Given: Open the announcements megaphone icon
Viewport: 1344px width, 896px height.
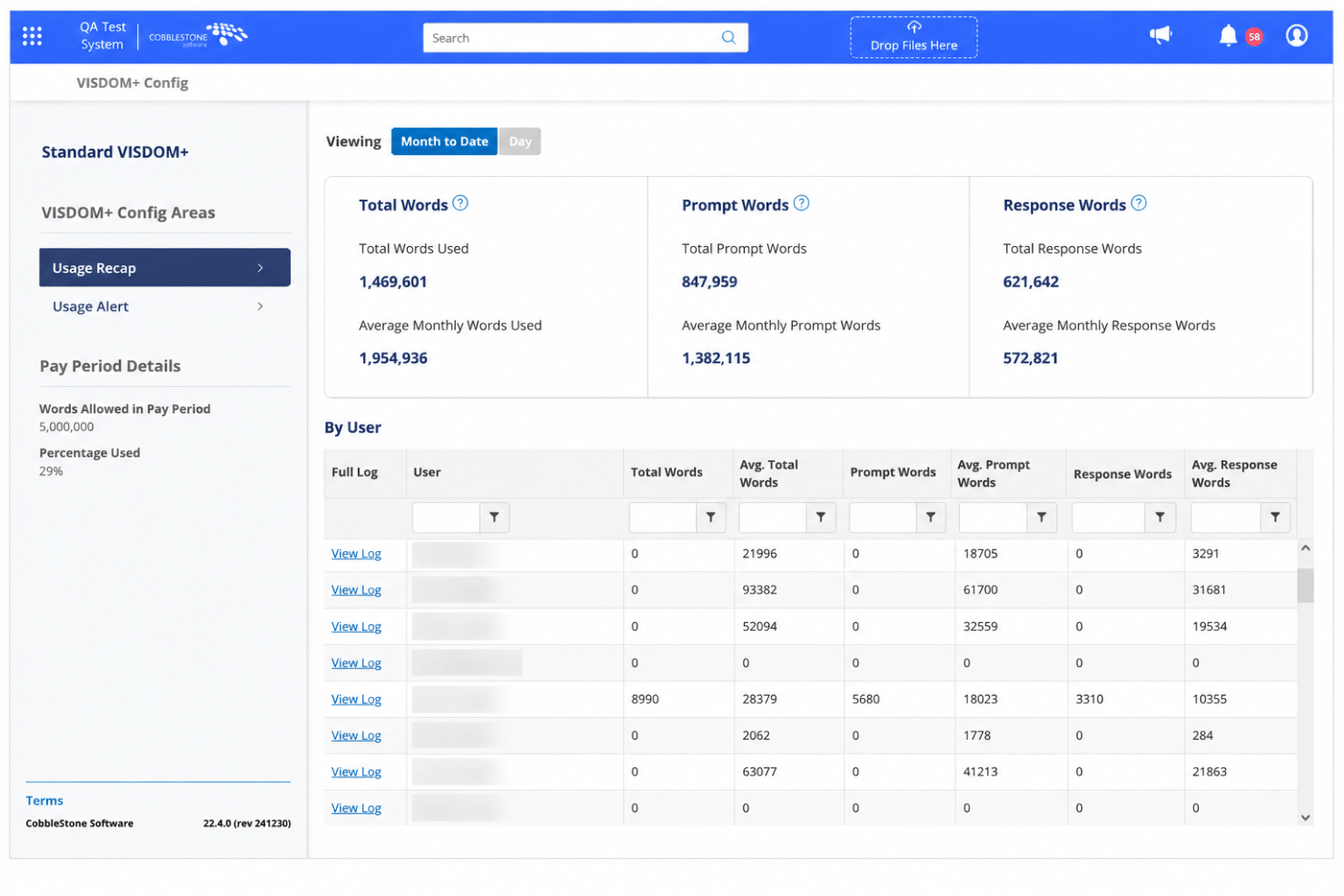Looking at the screenshot, I should [1161, 35].
